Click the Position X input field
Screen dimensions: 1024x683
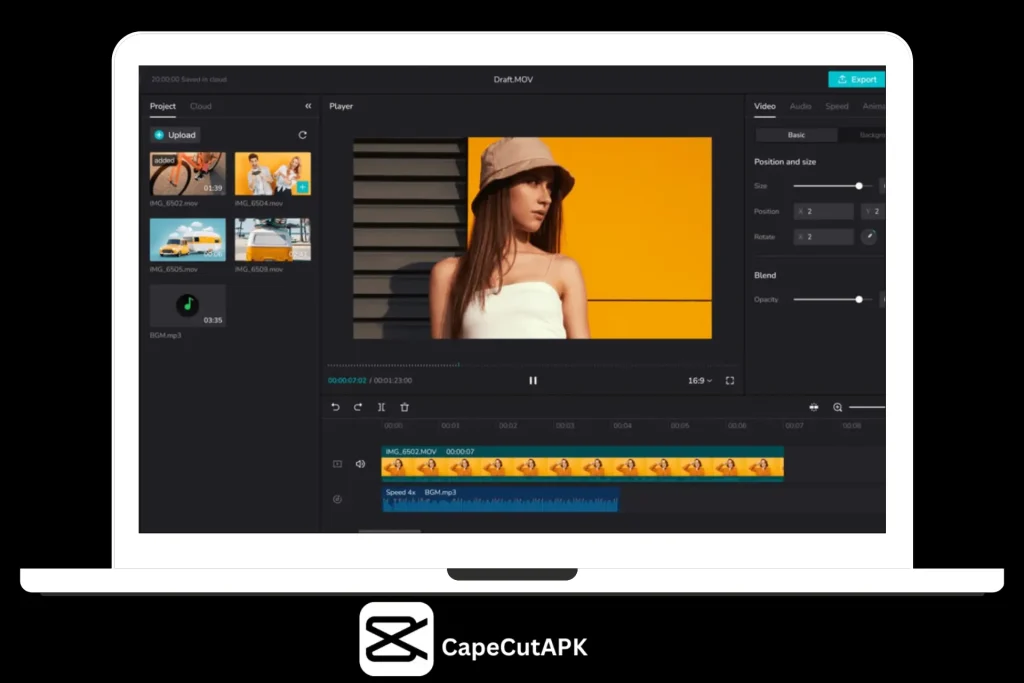coord(824,212)
